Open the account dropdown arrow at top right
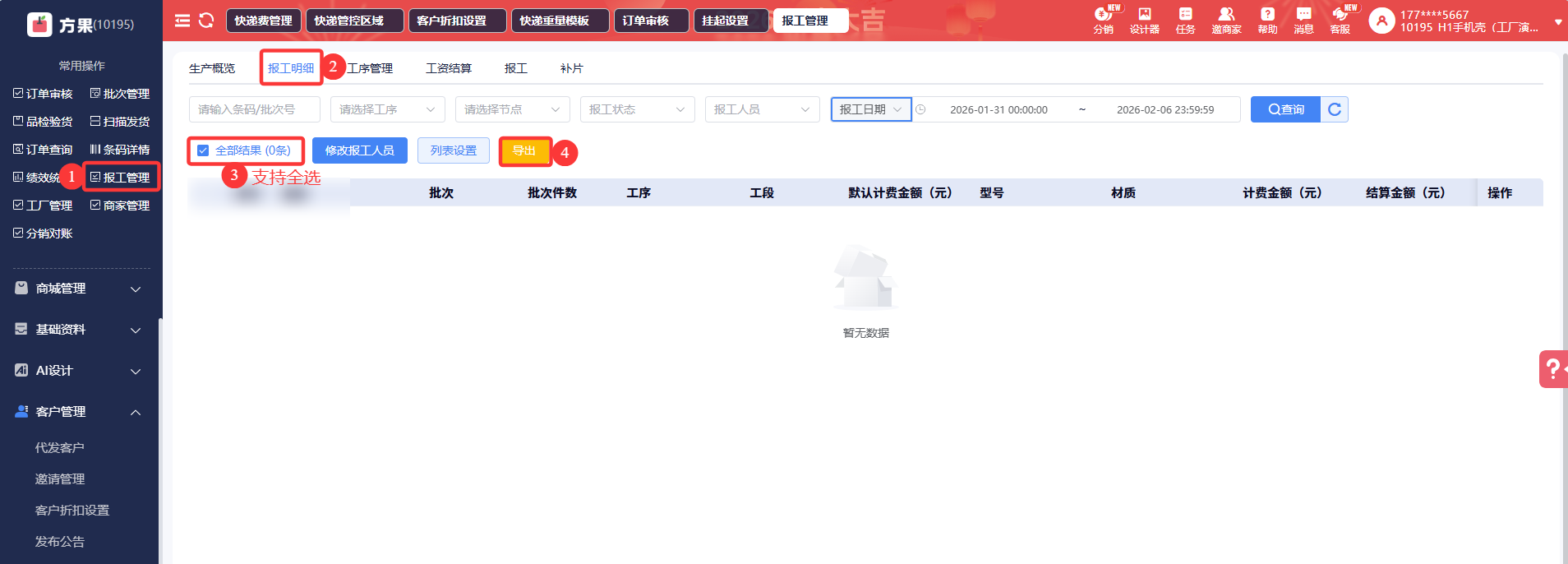Image resolution: width=1568 pixels, height=564 pixels. [x=1557, y=23]
